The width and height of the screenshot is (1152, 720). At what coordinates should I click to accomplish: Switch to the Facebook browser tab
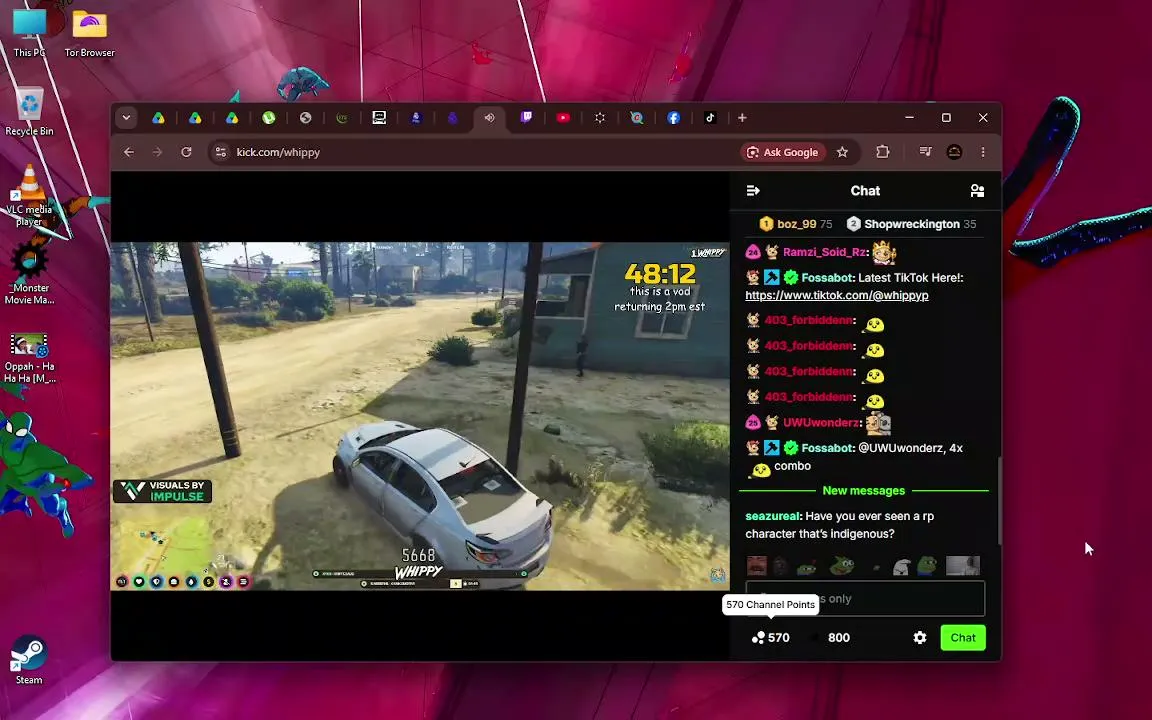point(674,118)
